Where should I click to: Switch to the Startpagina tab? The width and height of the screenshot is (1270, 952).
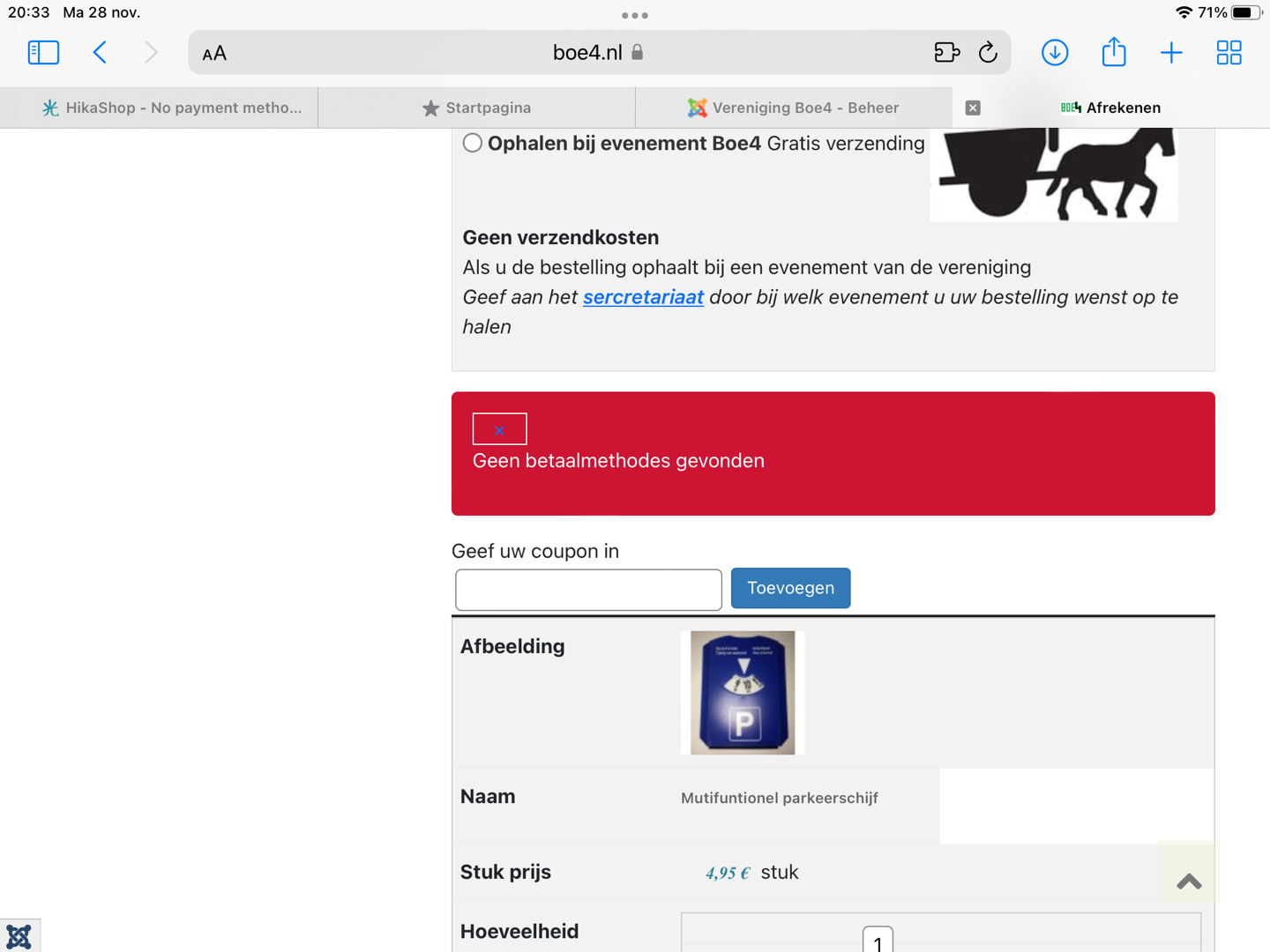[476, 108]
